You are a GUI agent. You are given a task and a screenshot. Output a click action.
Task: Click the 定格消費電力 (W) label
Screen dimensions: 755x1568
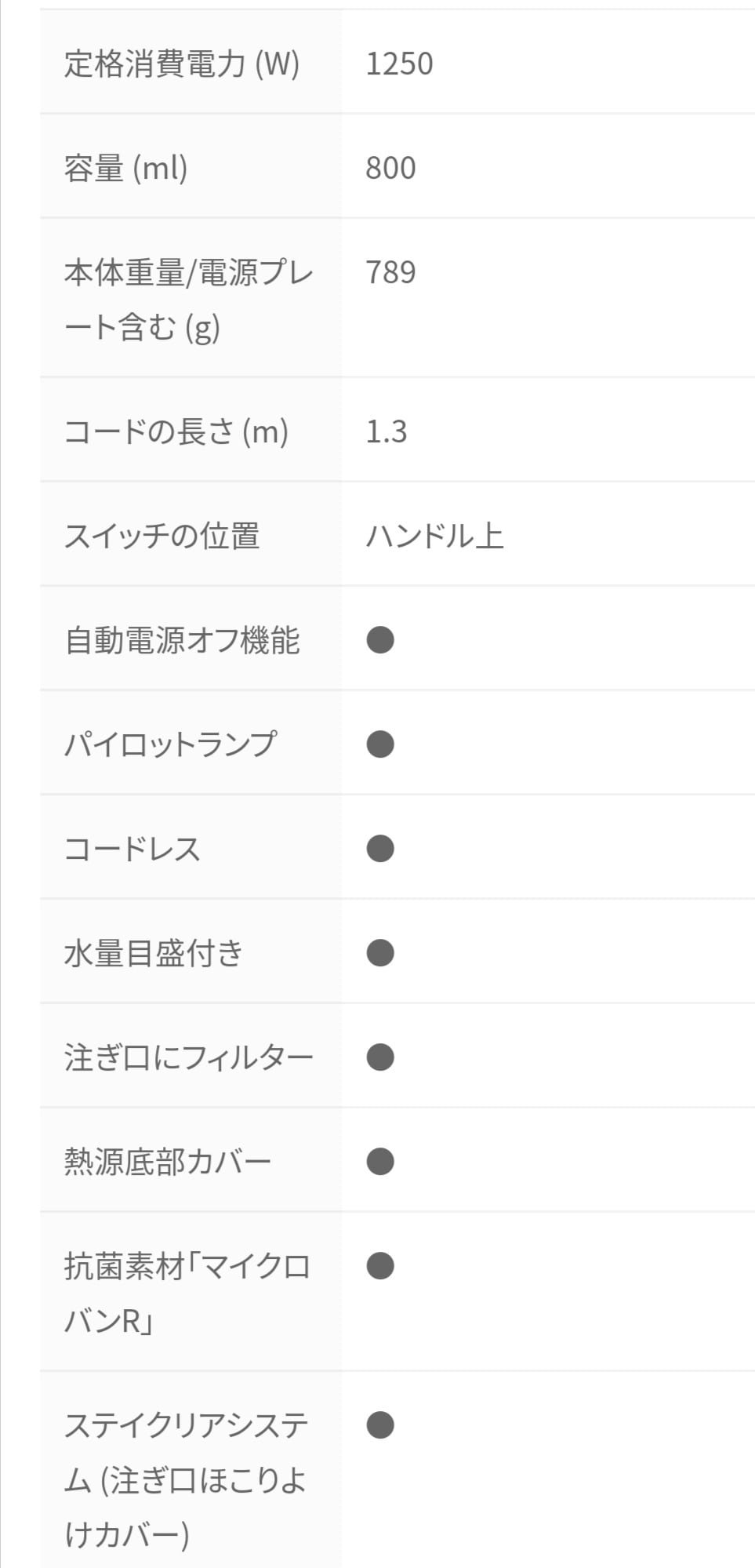pos(182,64)
